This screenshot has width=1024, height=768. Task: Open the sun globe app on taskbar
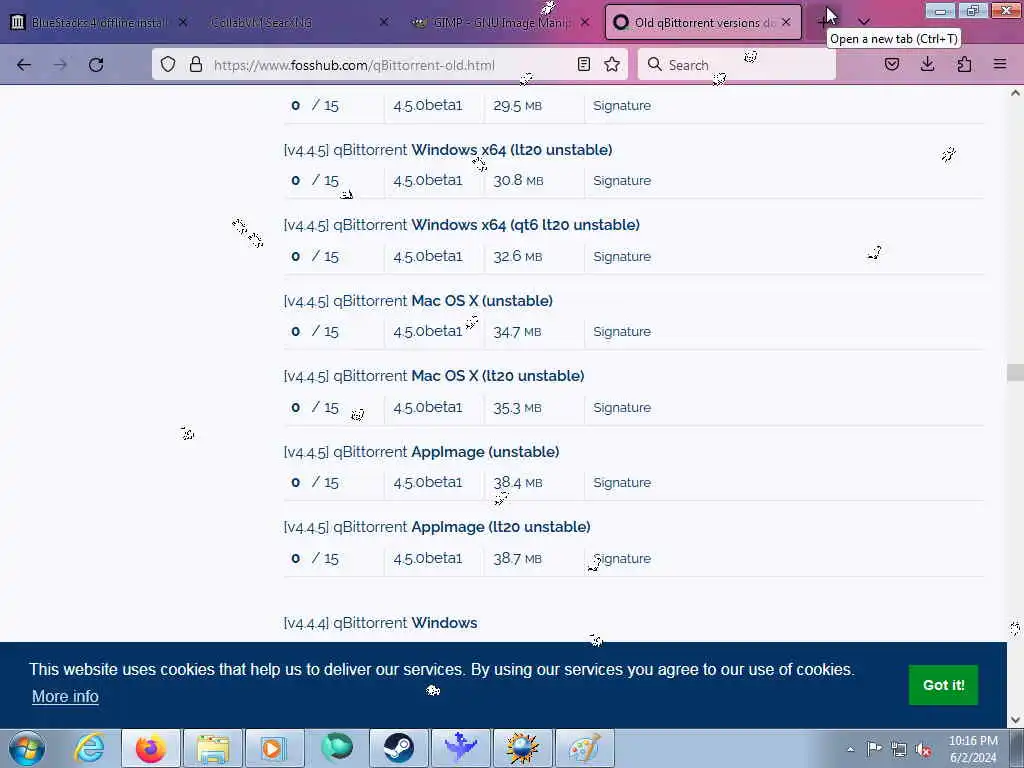(522, 748)
